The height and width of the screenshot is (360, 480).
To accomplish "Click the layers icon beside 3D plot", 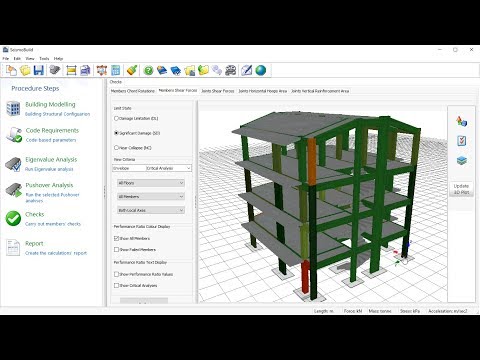I will [x=462, y=161].
